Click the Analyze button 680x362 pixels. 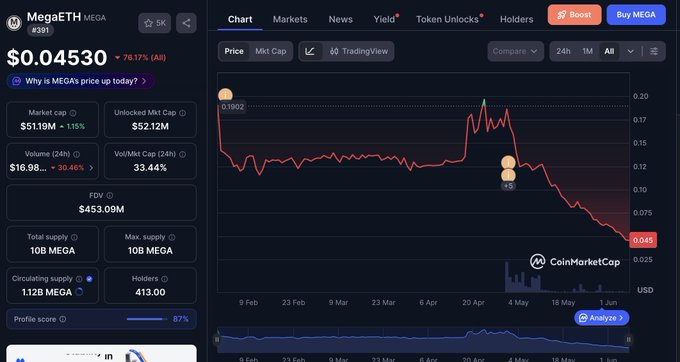602,318
